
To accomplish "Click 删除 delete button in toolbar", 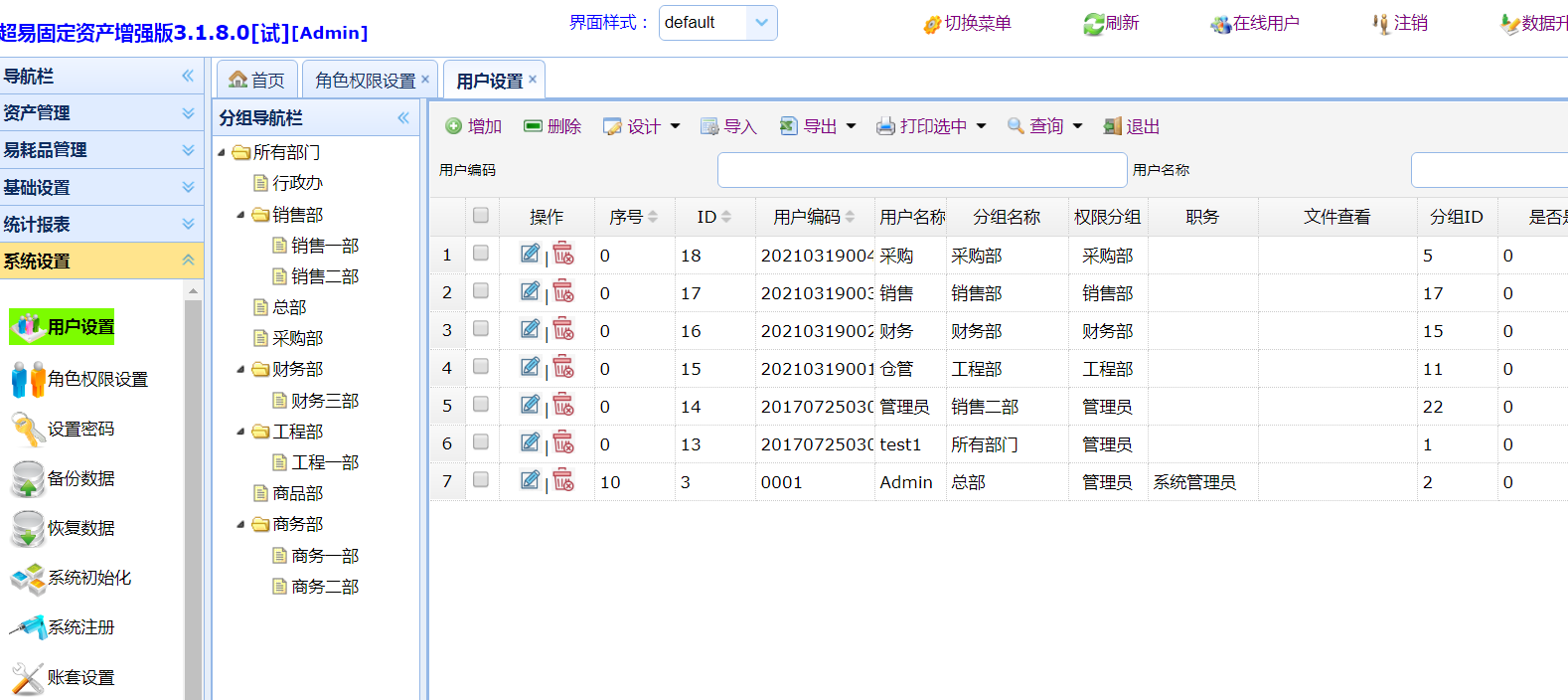I will pyautogui.click(x=552, y=126).
